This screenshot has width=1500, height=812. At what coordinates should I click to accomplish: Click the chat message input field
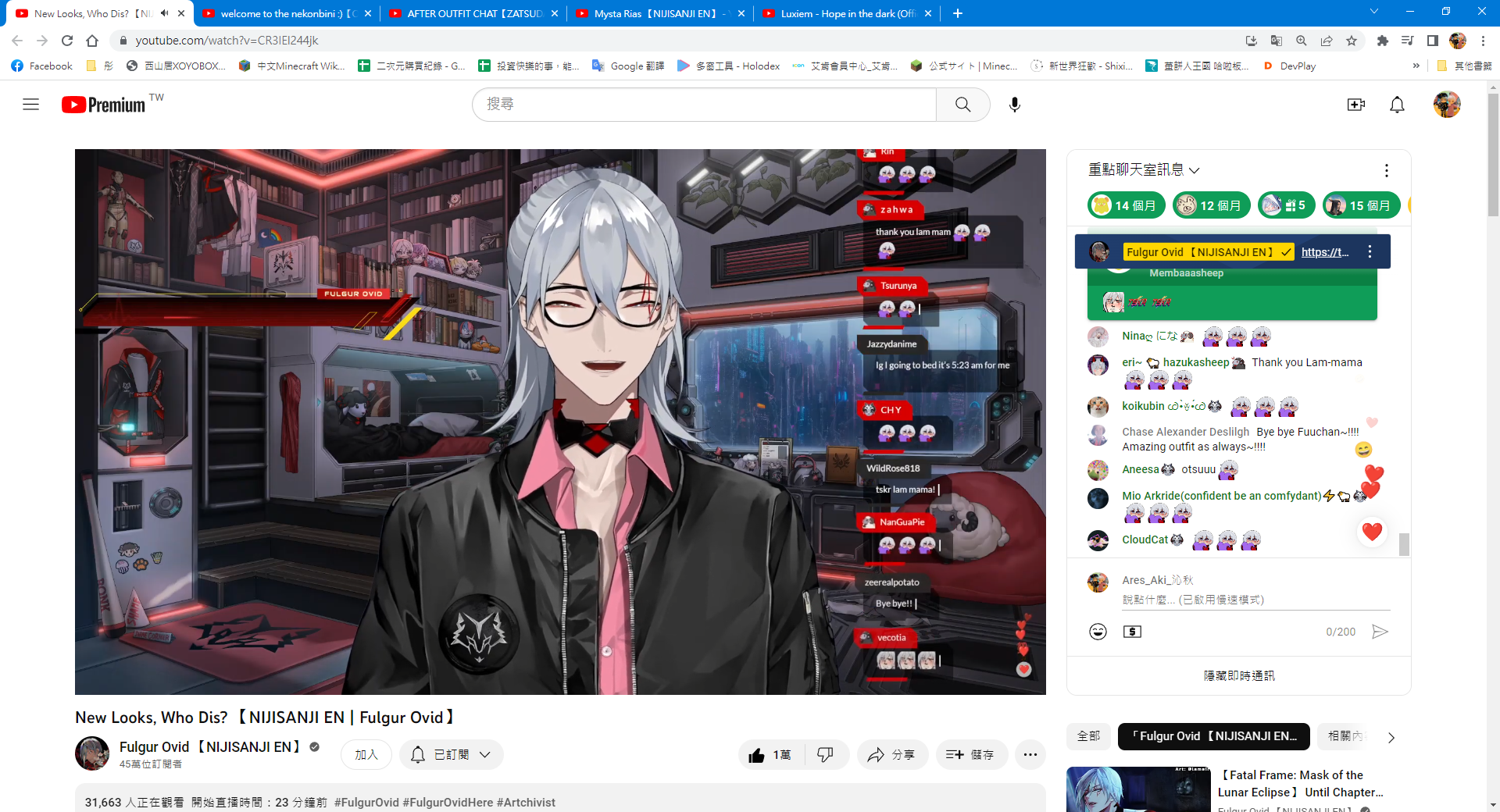(1256, 600)
